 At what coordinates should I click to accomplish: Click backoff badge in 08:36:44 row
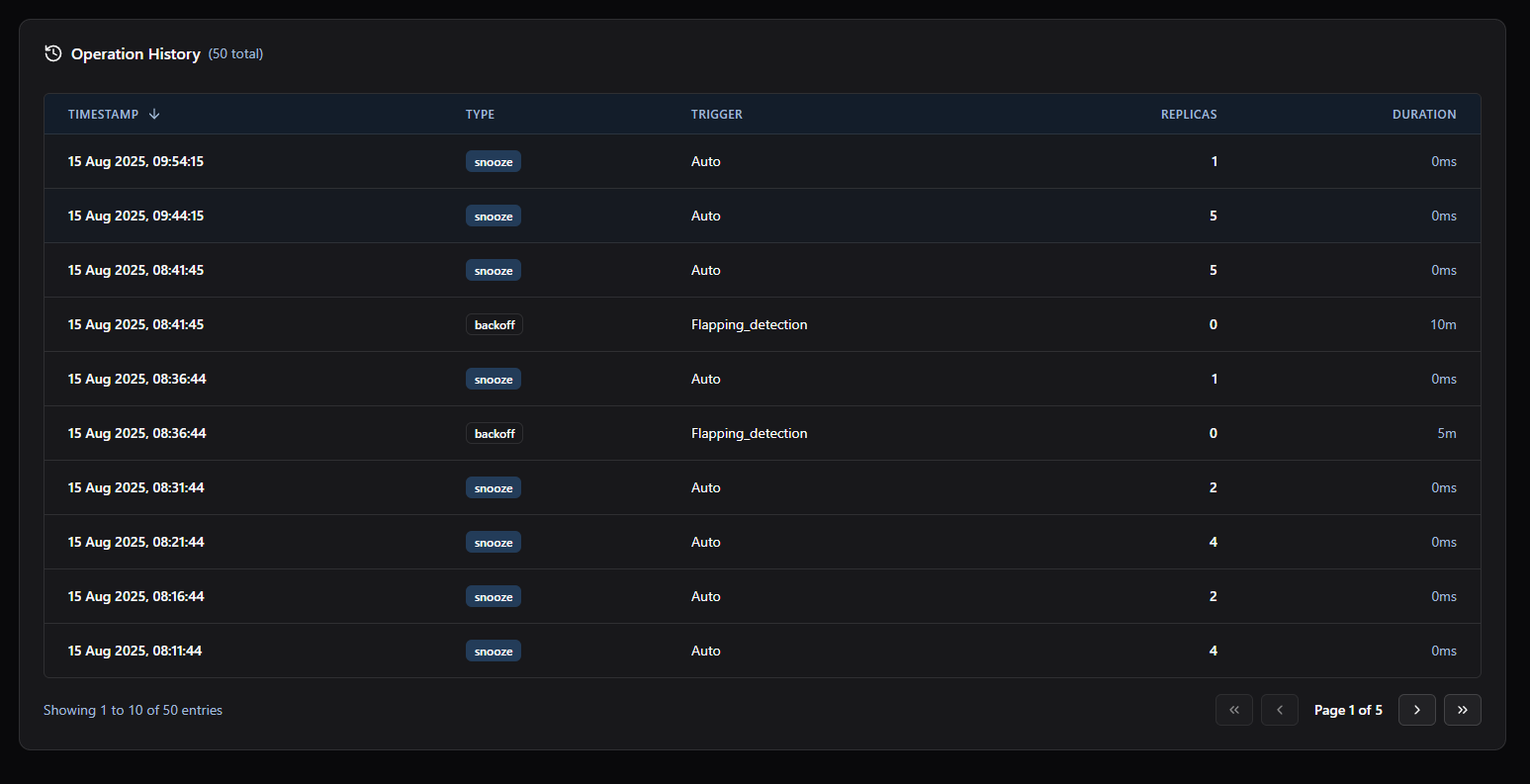pyautogui.click(x=494, y=433)
